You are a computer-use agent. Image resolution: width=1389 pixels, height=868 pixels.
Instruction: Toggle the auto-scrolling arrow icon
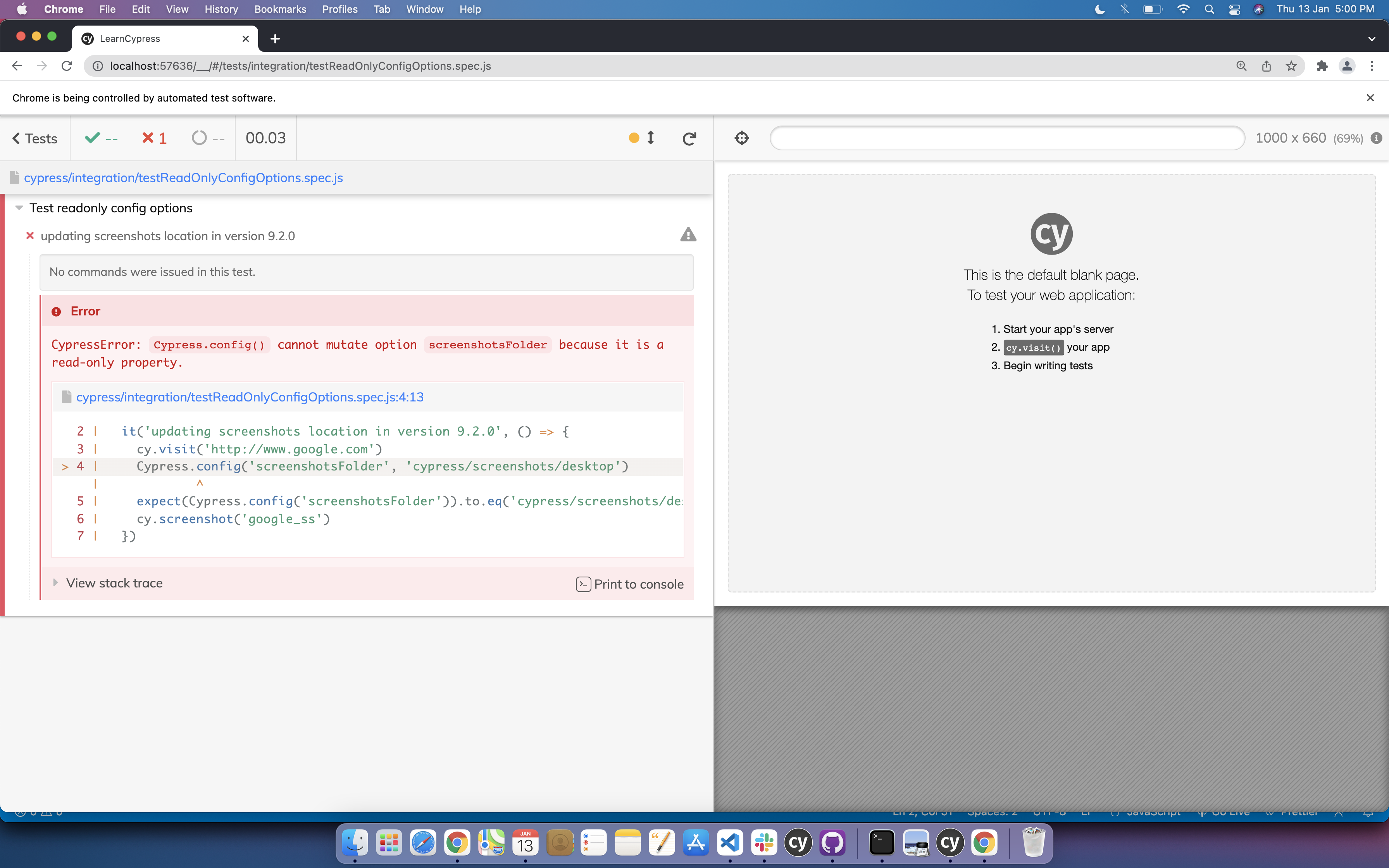click(x=650, y=138)
